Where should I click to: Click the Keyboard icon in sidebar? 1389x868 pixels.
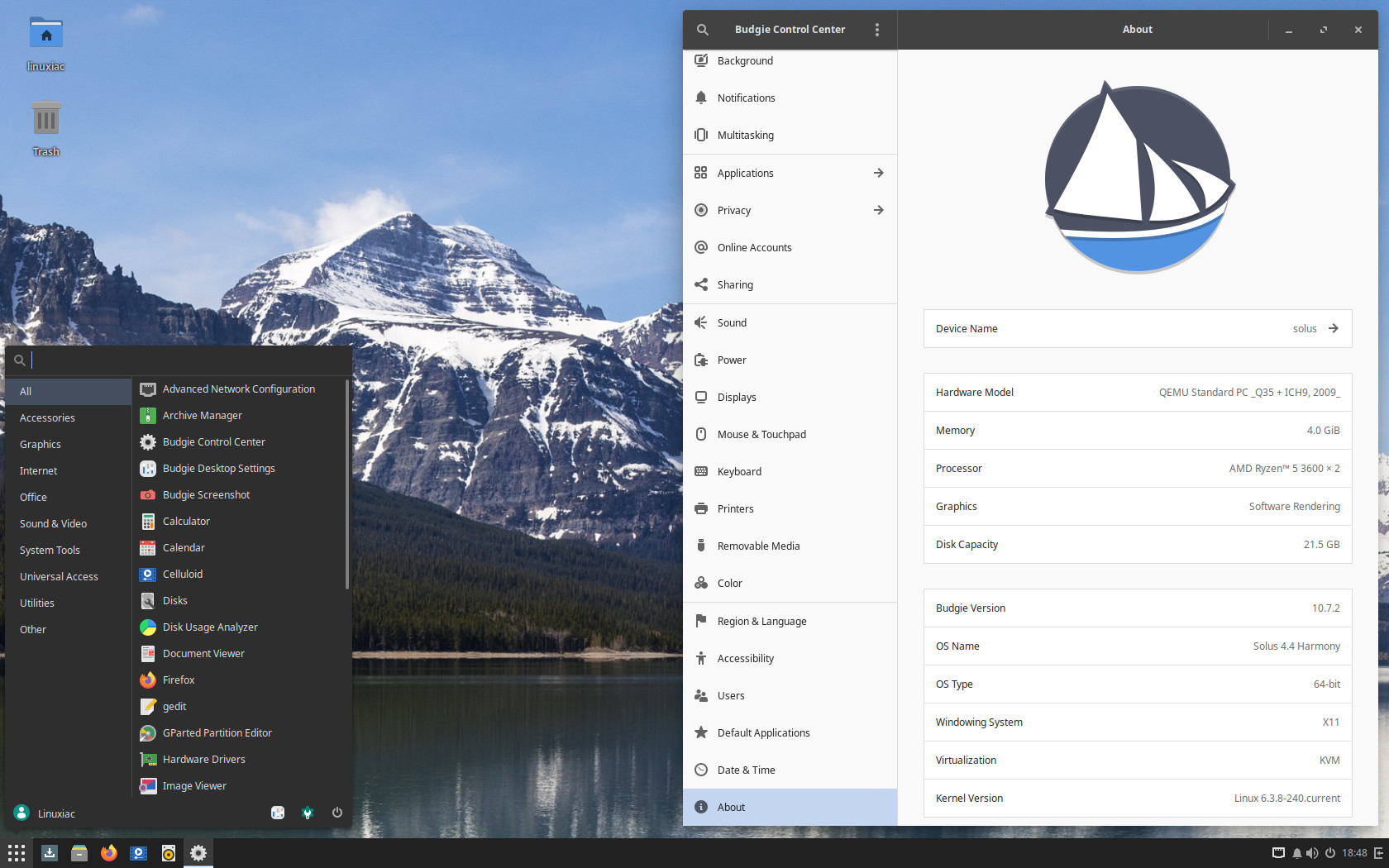(x=701, y=471)
